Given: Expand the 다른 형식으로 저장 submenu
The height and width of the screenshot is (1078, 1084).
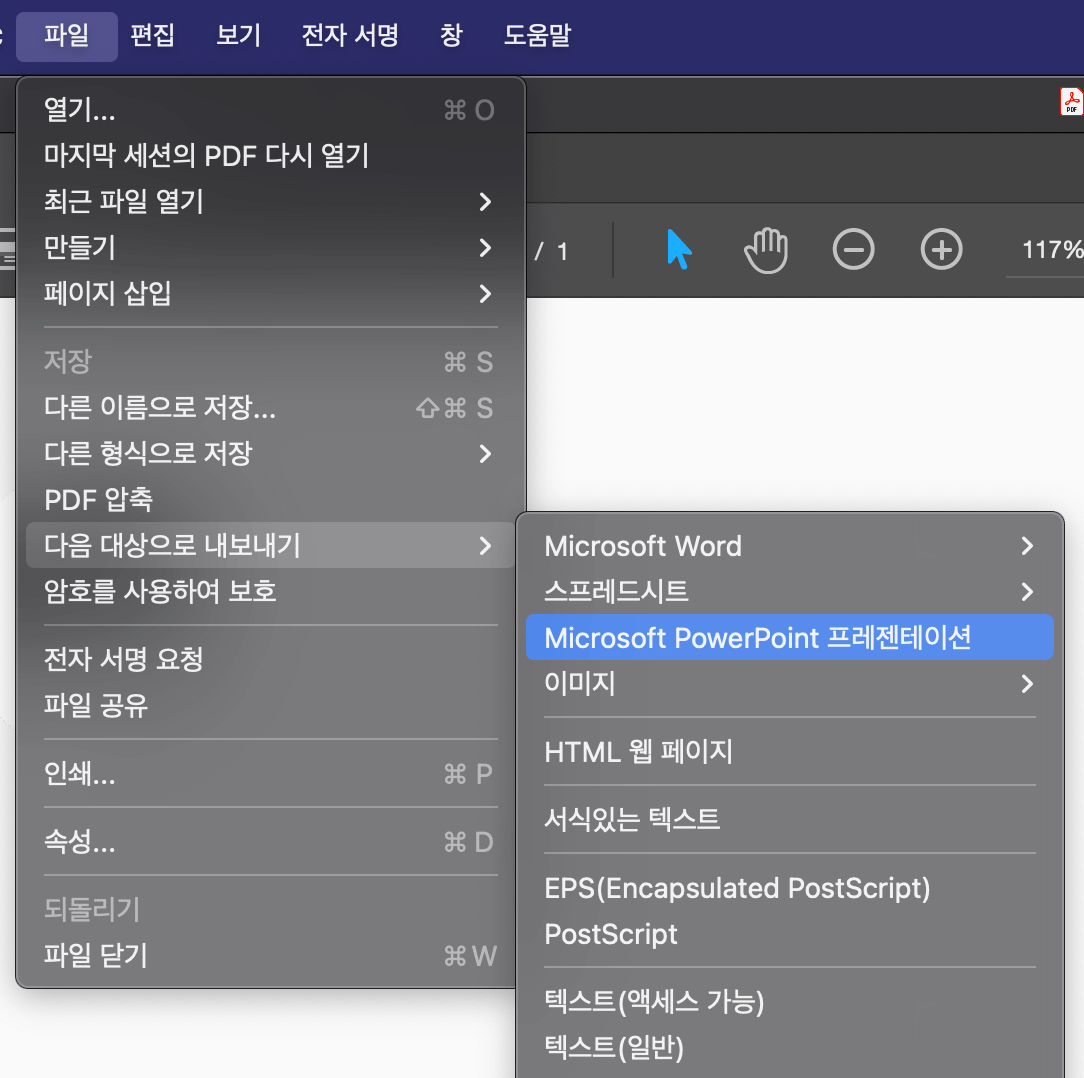Looking at the screenshot, I should [x=270, y=454].
